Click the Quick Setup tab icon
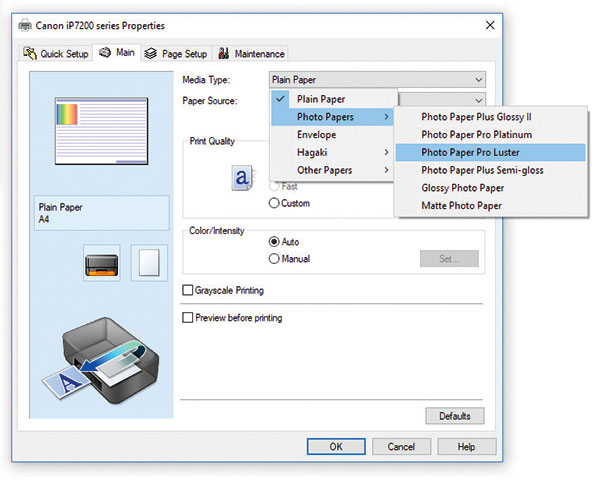The height and width of the screenshot is (480, 600). (x=30, y=53)
